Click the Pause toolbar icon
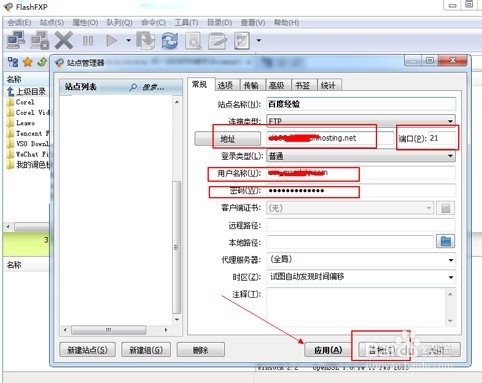This screenshot has width=482, height=383. point(88,41)
